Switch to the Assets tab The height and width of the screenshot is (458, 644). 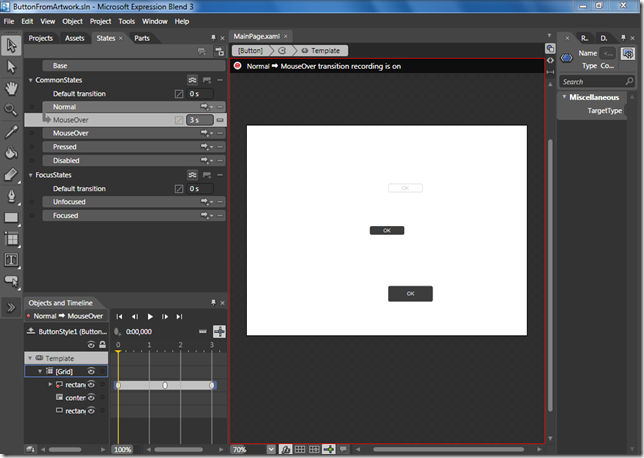(74, 38)
